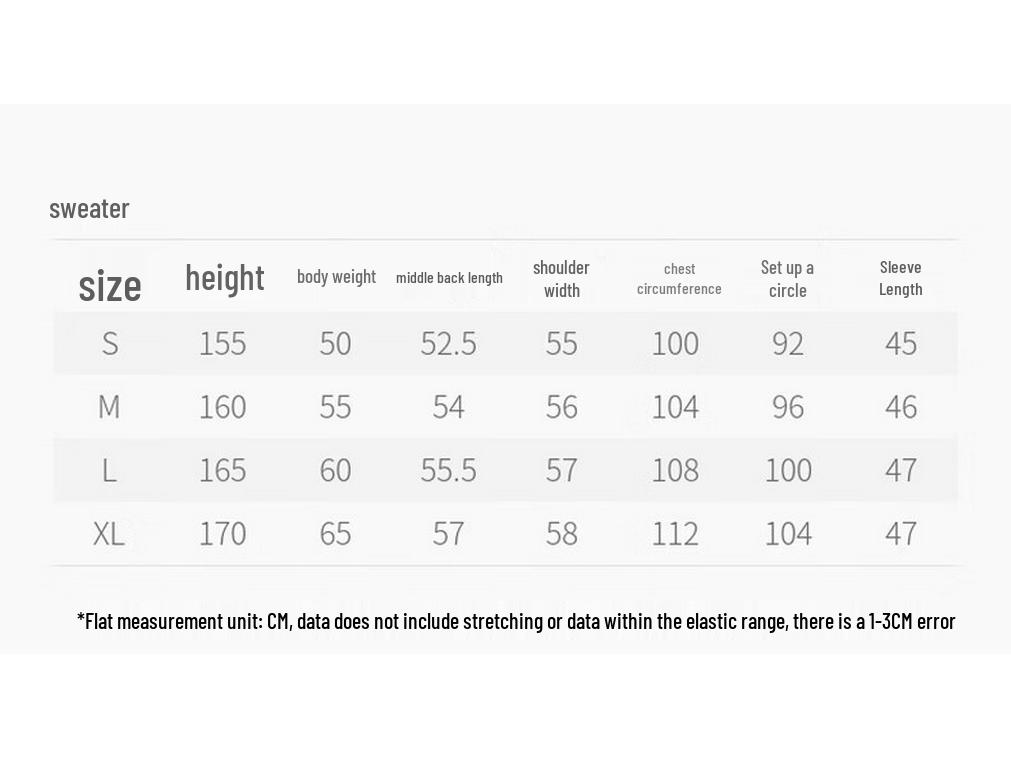Select the 'shoulder width' column header
Viewport: 1011px width, 759px height.
click(x=561, y=279)
